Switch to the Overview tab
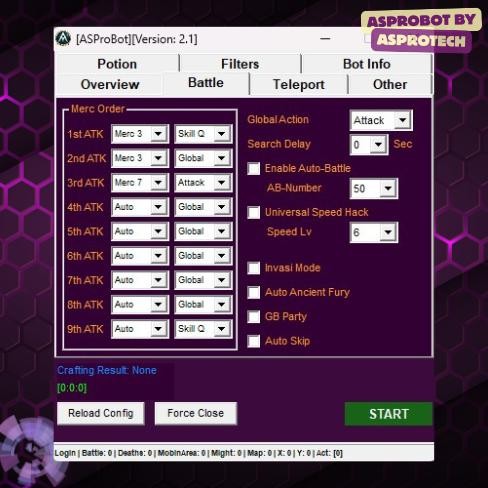Viewport: 488px width, 488px height. 110,84
